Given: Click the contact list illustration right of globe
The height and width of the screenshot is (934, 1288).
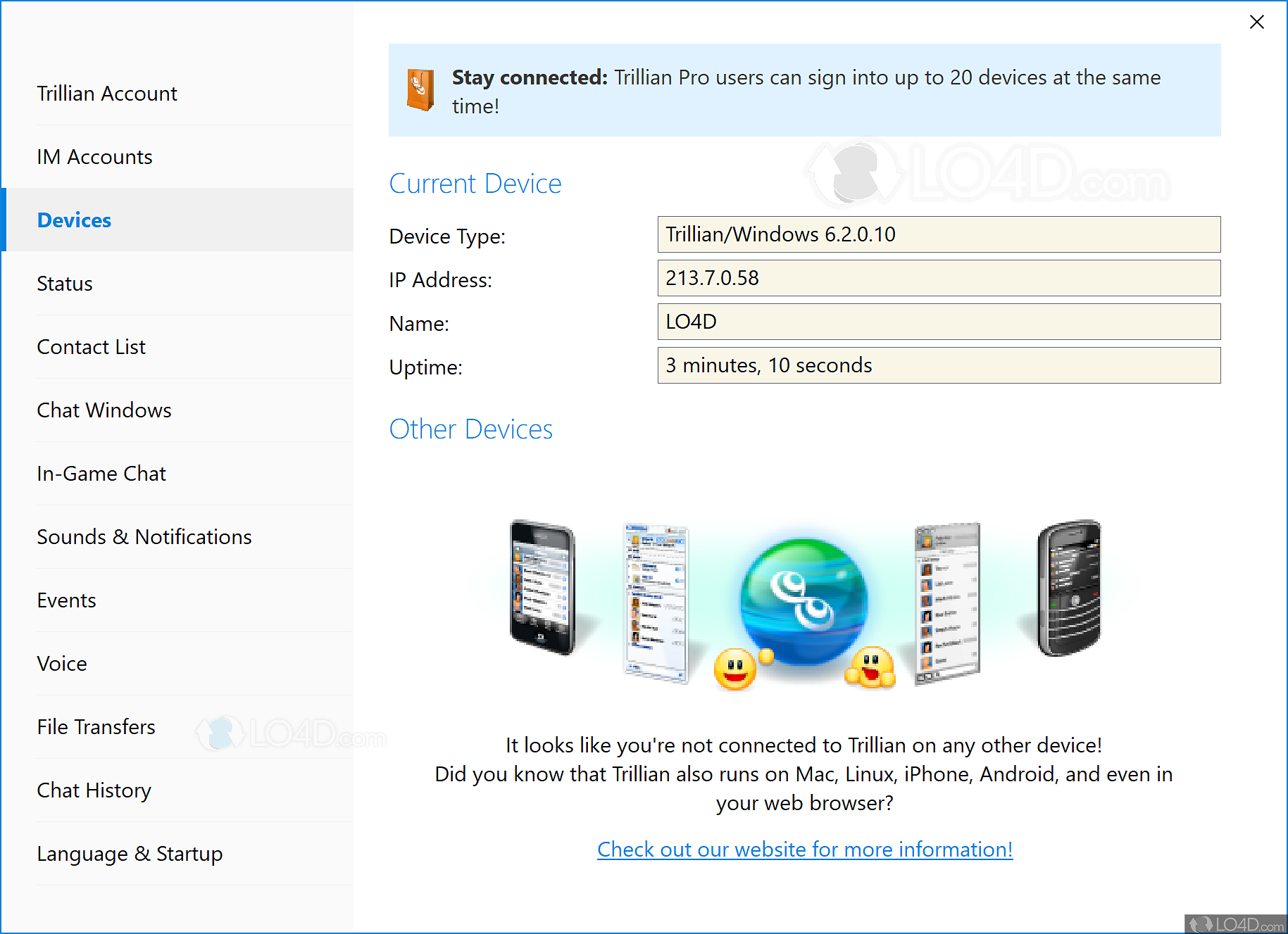Looking at the screenshot, I should click(947, 603).
